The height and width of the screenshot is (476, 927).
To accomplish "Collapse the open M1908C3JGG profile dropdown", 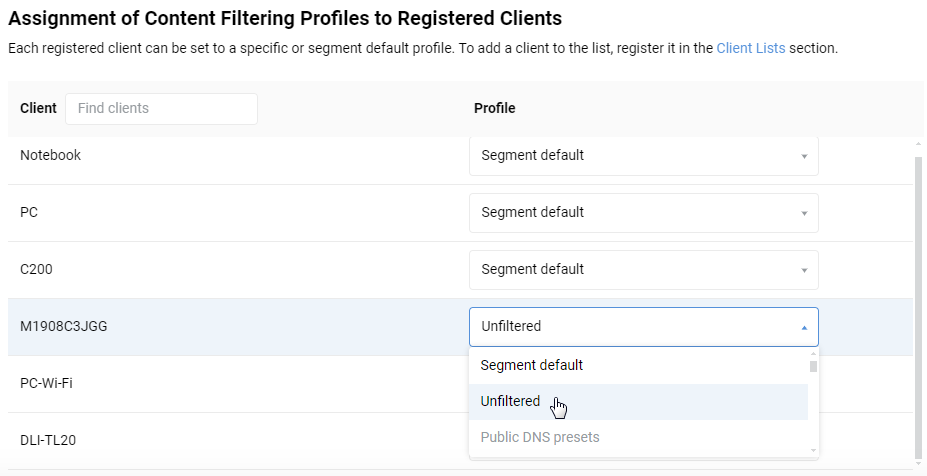I will 643,327.
